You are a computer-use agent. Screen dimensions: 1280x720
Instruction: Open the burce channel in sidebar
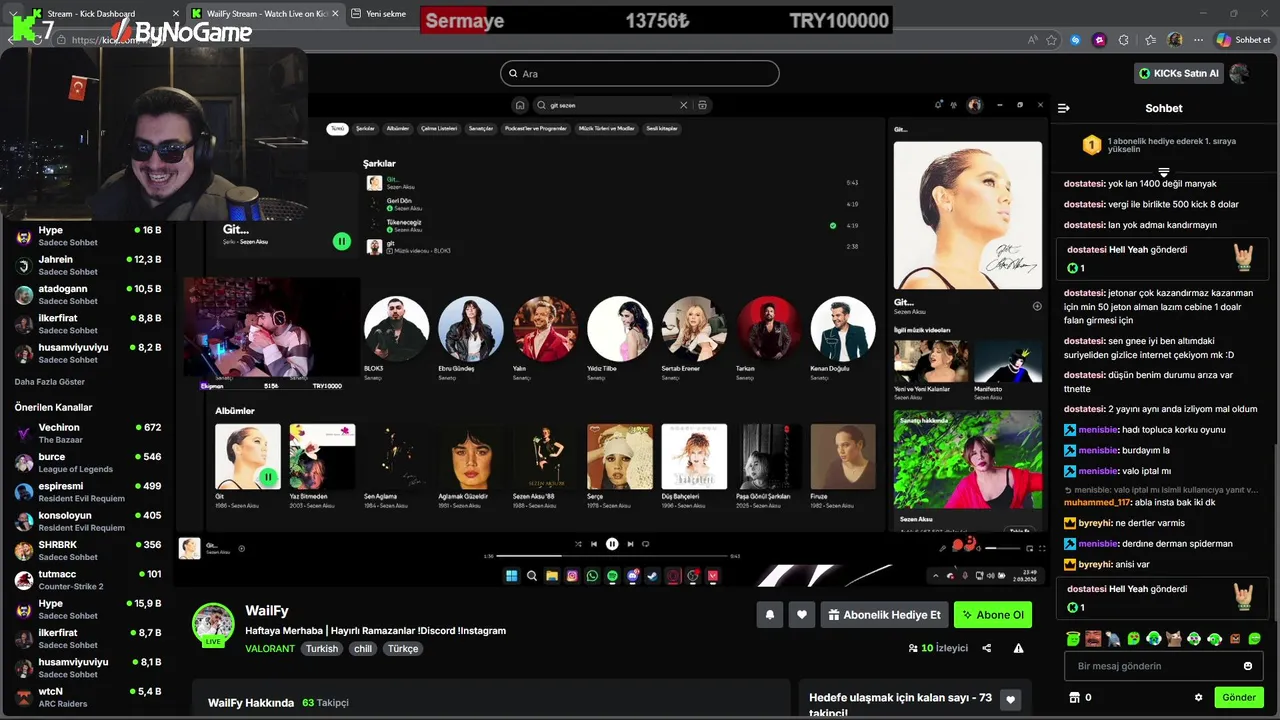coord(88,462)
